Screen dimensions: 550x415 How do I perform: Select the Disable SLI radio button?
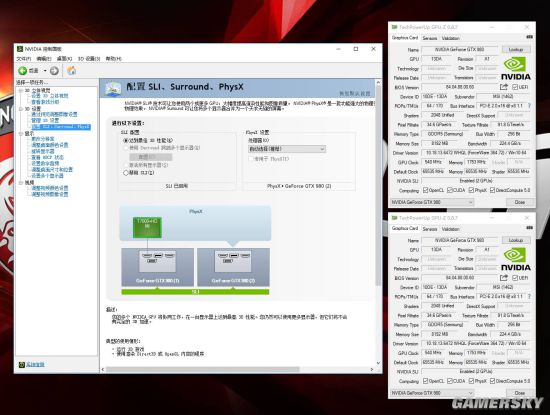[126, 173]
